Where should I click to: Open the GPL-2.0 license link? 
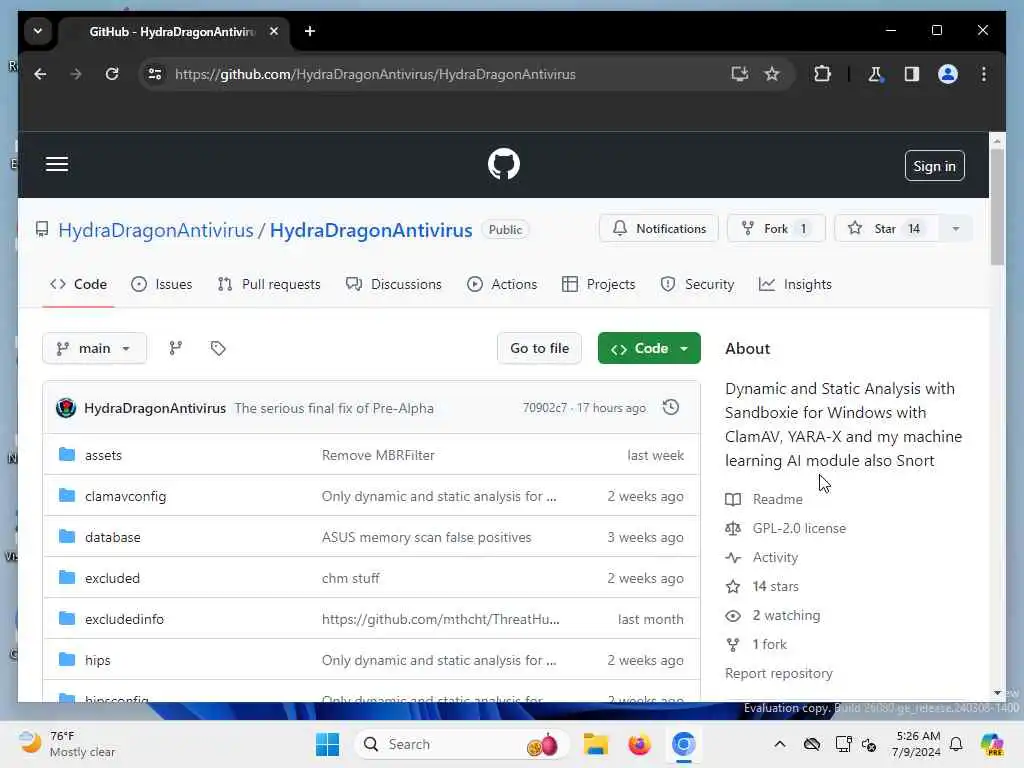coord(799,528)
